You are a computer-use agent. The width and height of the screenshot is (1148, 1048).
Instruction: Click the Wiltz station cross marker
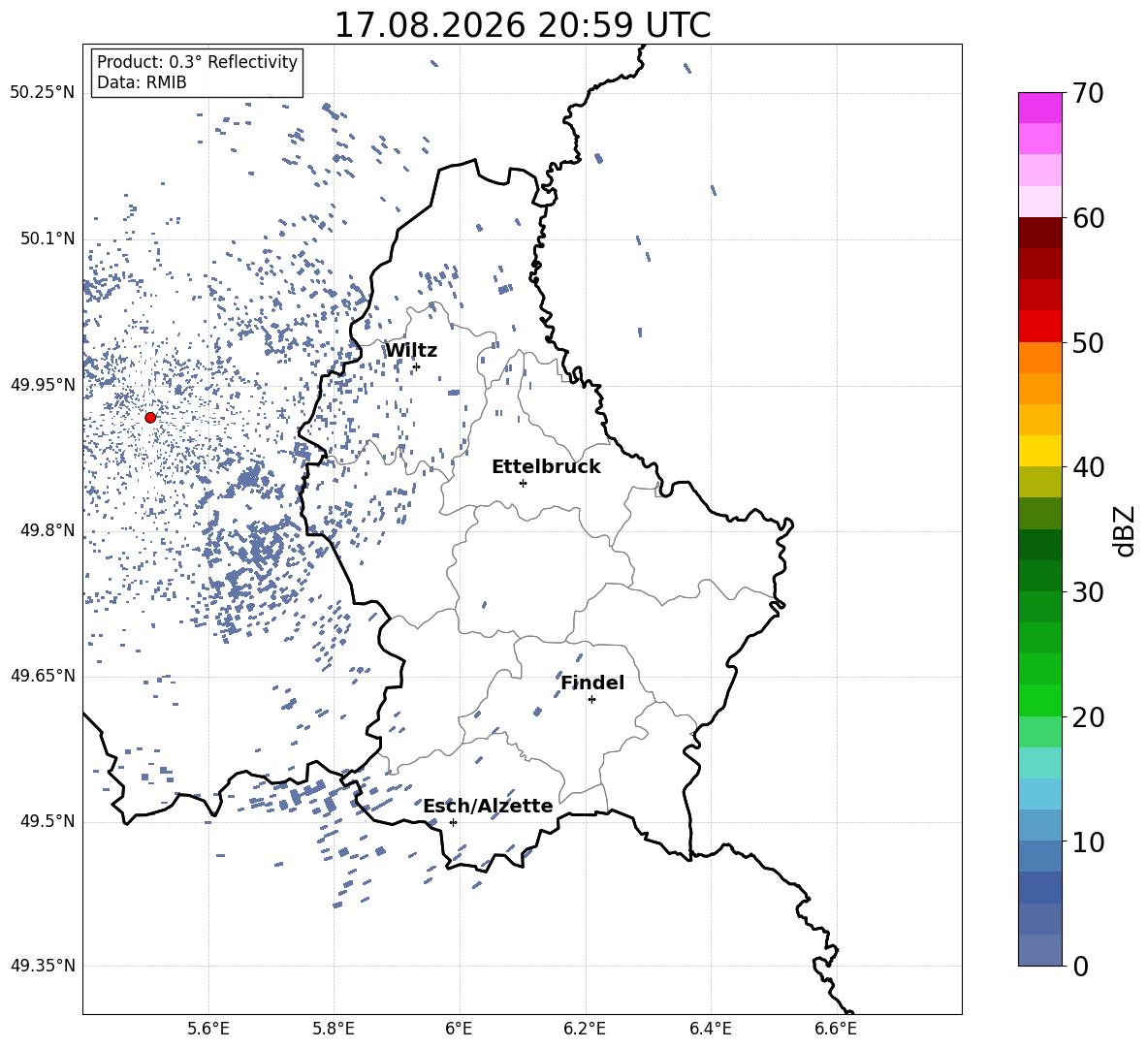(x=417, y=366)
